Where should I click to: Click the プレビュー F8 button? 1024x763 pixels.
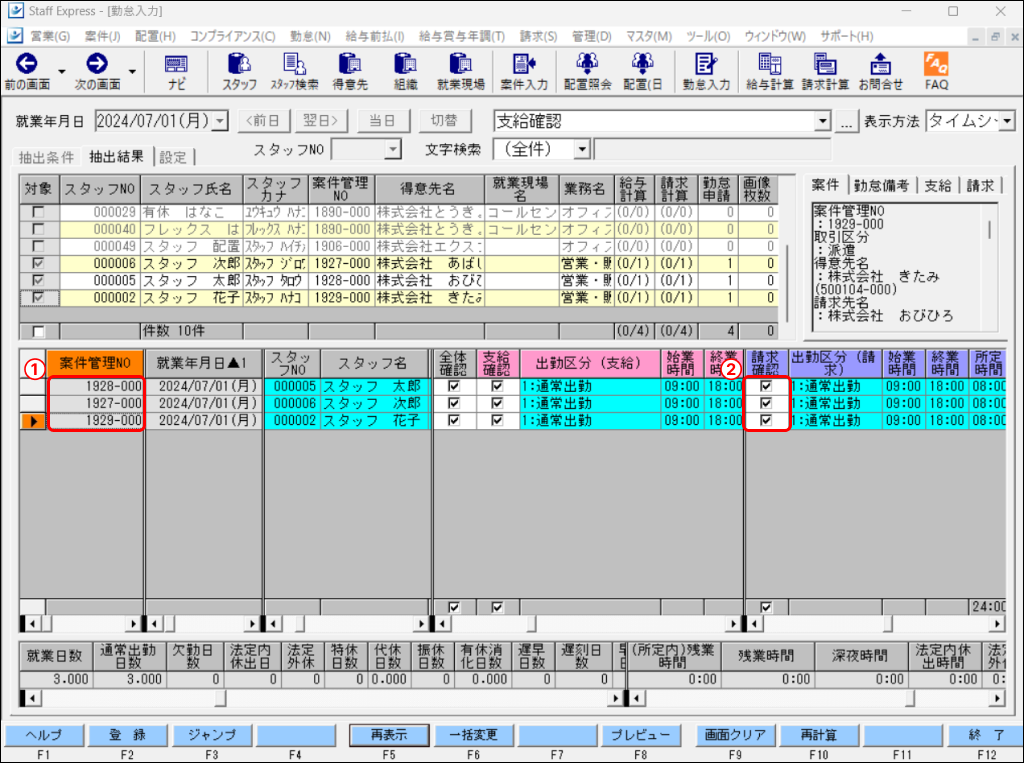[x=641, y=735]
